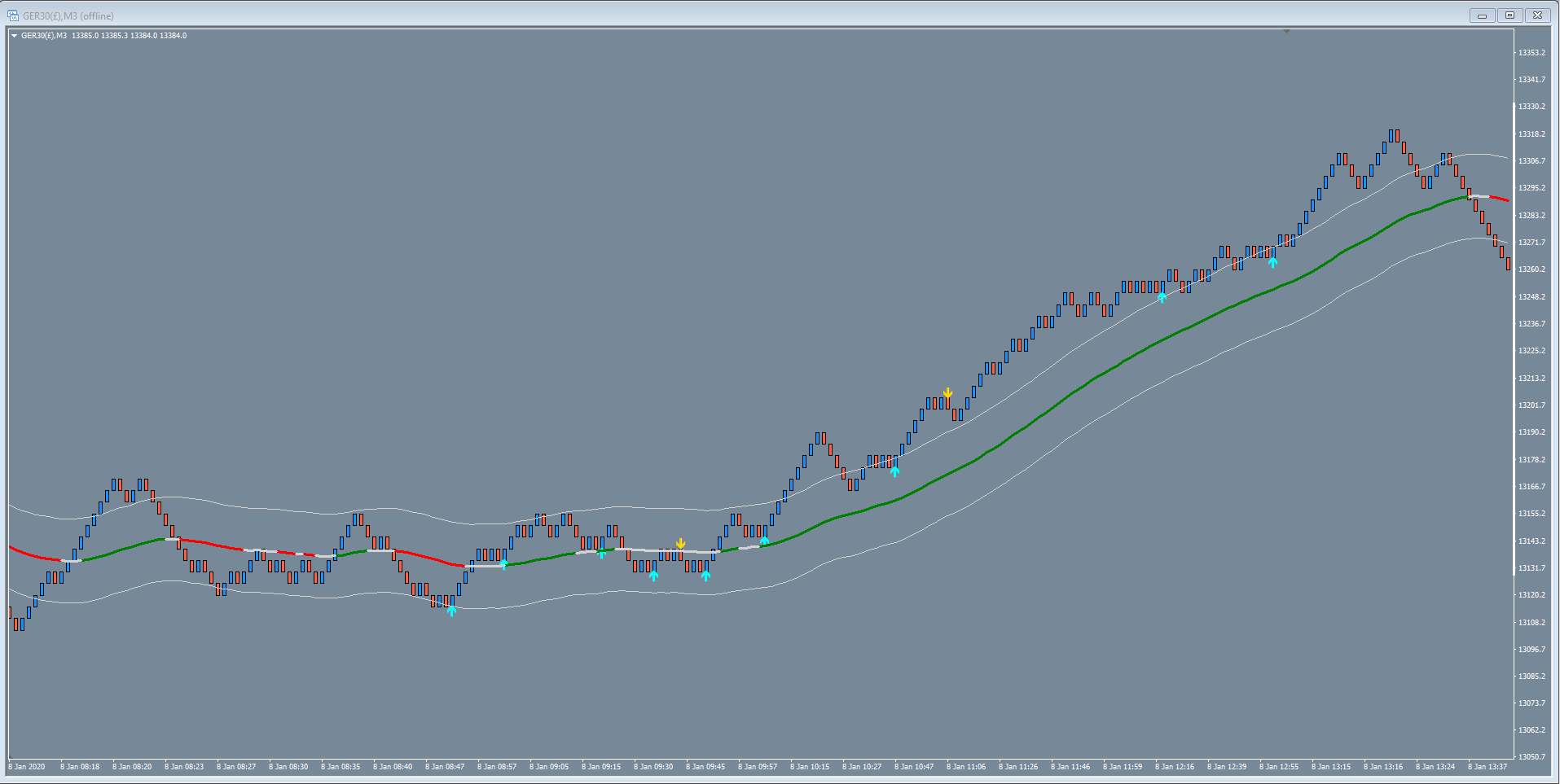Click the grey chart shift triangle marker
The image size is (1560, 784).
click(x=1286, y=31)
